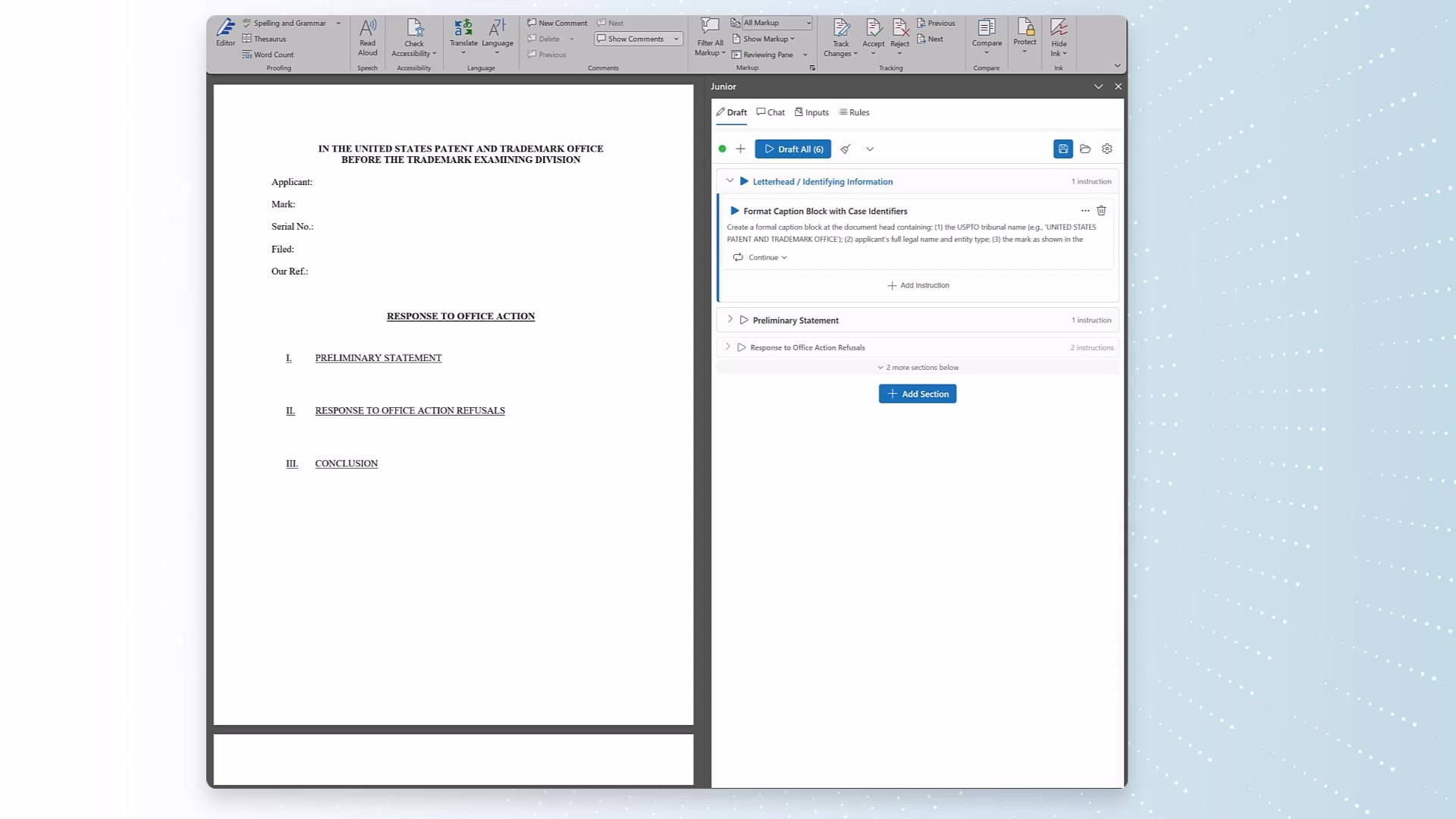The image size is (1456, 819).
Task: Open the Rules tab
Action: click(854, 112)
